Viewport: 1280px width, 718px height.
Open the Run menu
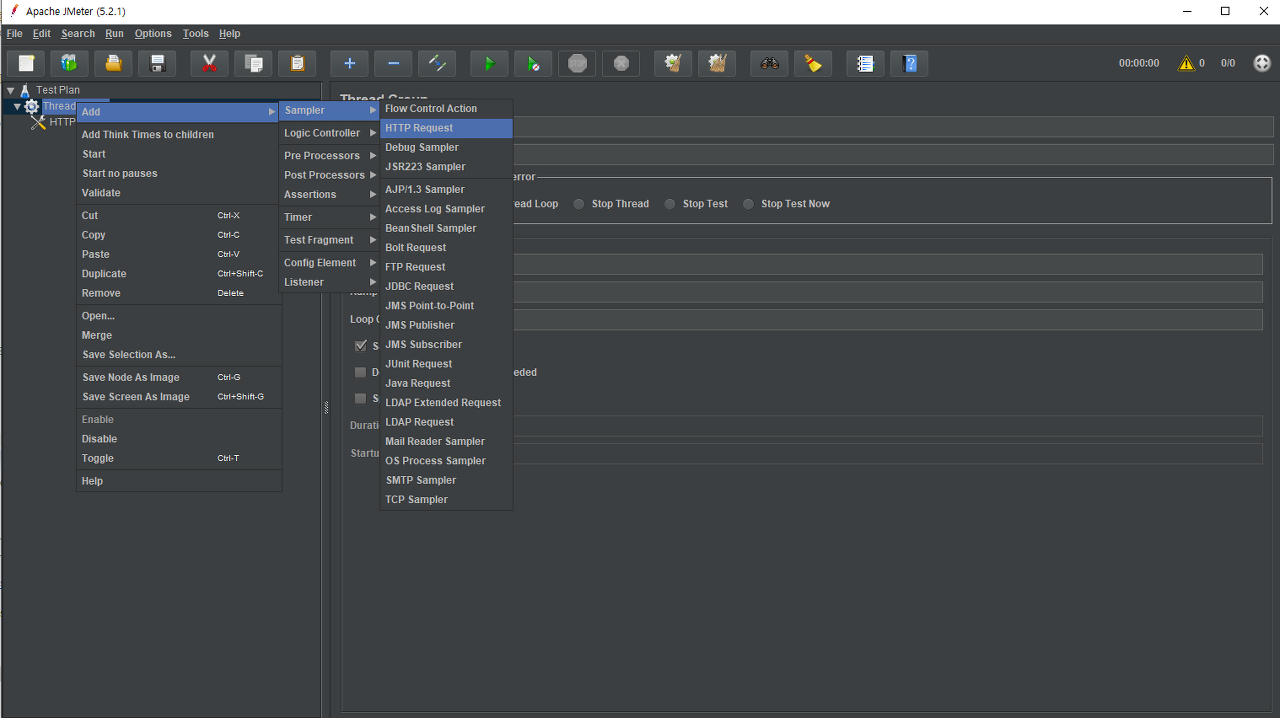(x=114, y=34)
